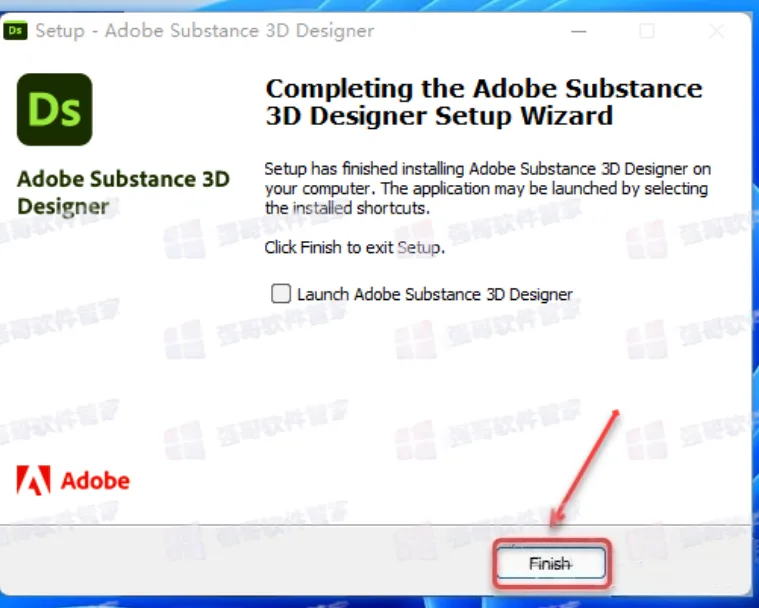Click the "Setup - Adobe Substance 3D Designer" title
Image resolution: width=759 pixels, height=608 pixels.
[x=205, y=31]
